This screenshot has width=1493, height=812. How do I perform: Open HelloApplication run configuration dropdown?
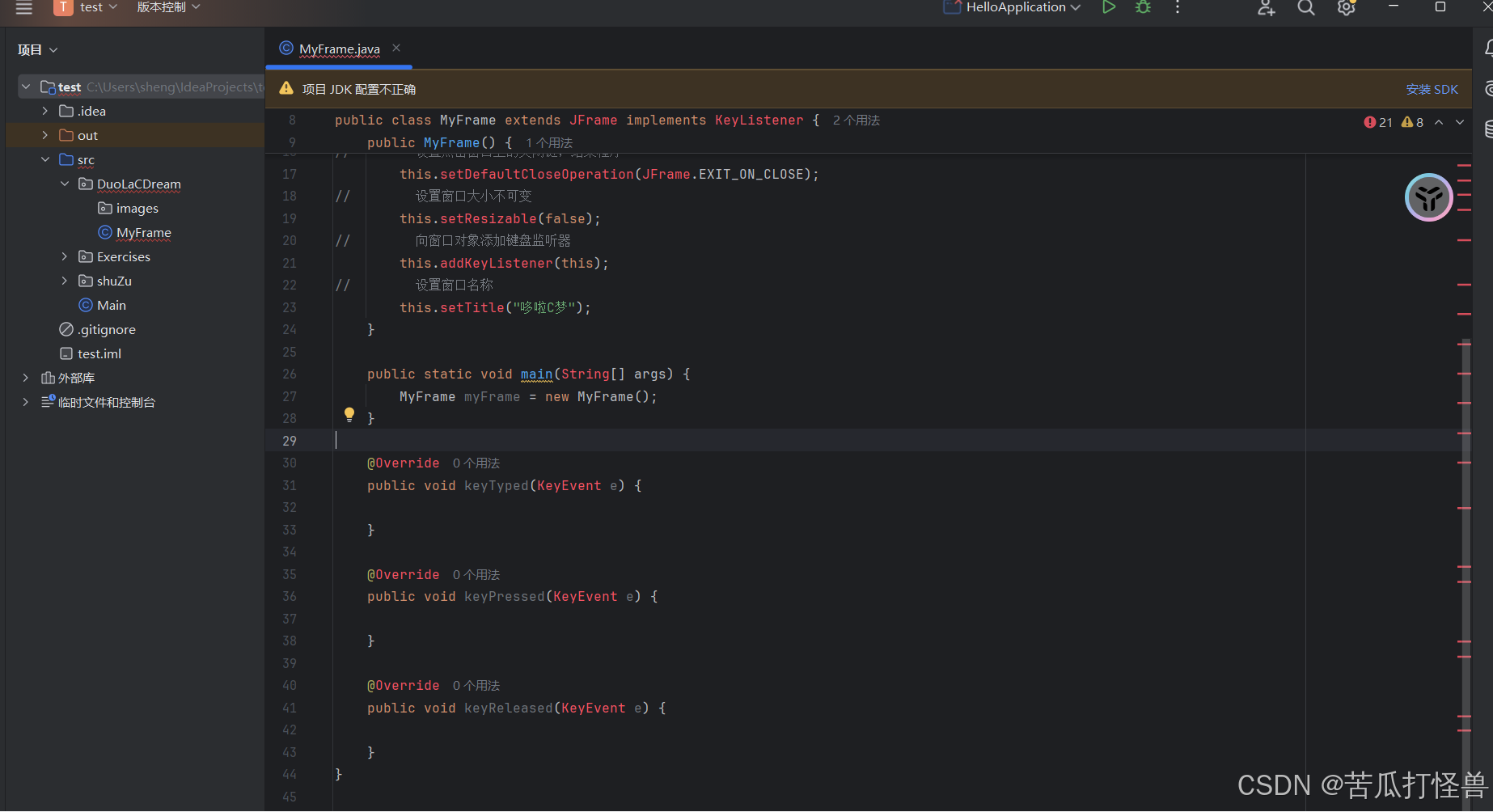click(x=1022, y=7)
